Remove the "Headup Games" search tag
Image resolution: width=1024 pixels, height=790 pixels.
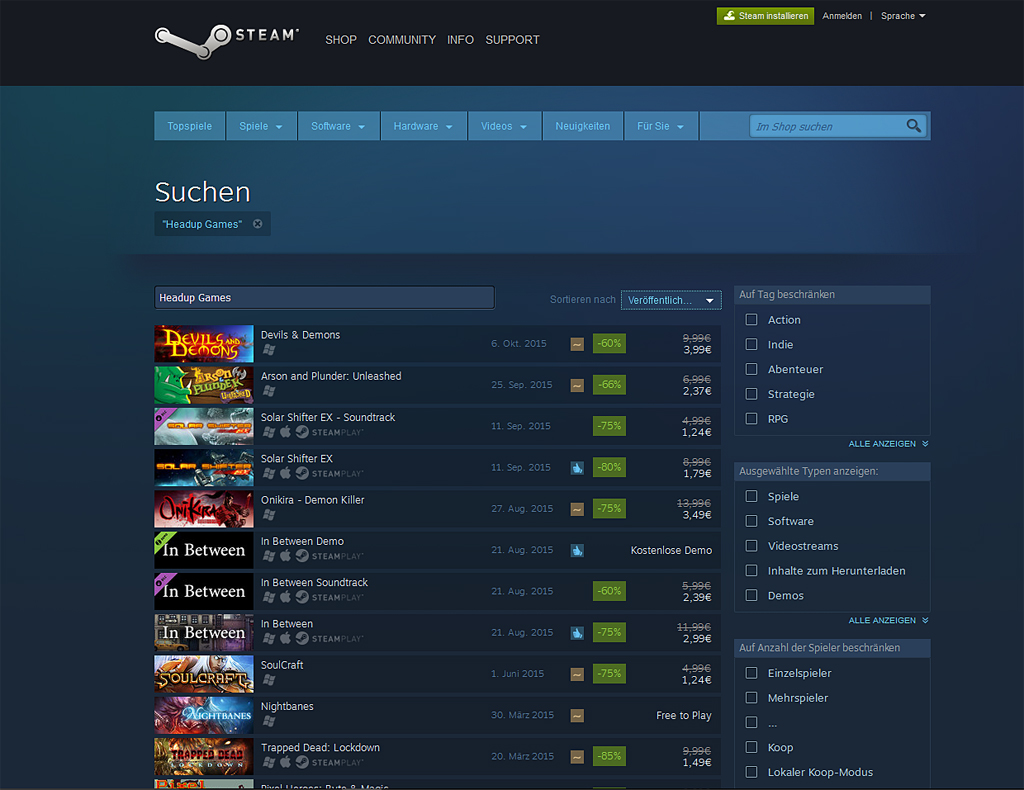click(x=257, y=224)
